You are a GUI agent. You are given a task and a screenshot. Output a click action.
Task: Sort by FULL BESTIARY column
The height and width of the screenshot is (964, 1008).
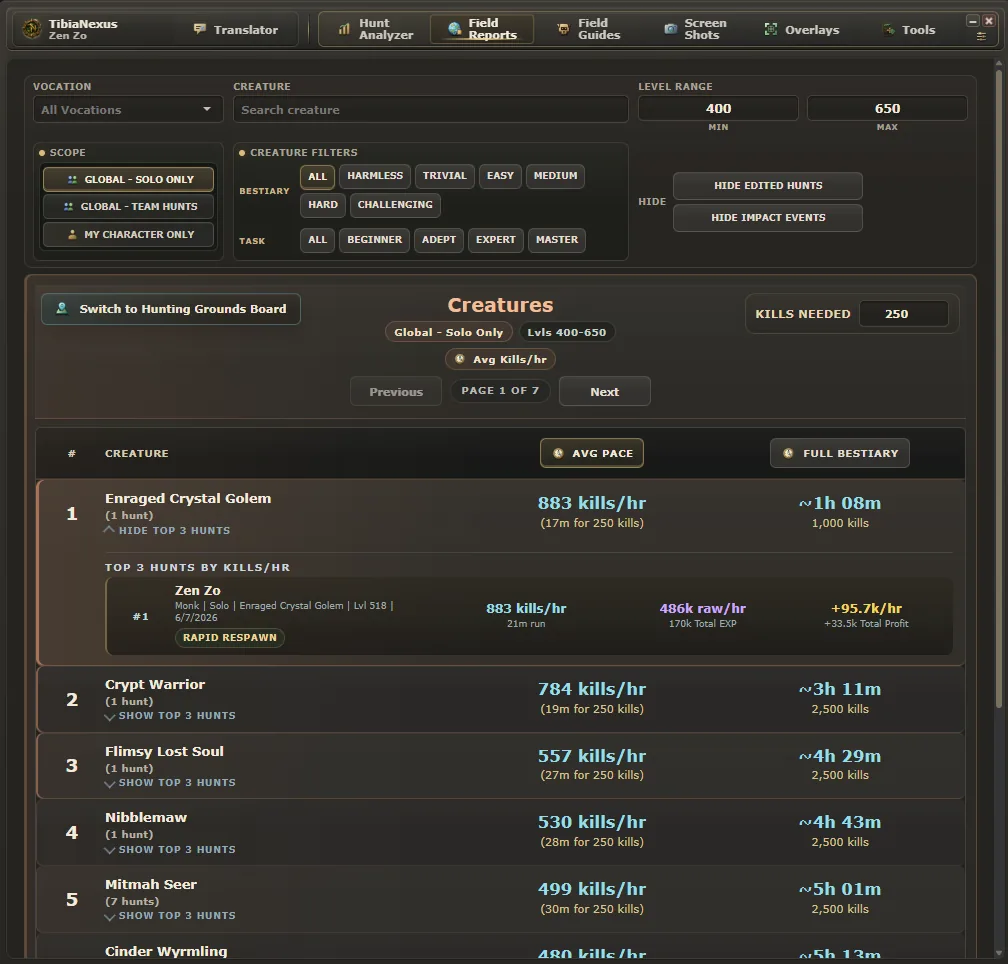(x=840, y=453)
